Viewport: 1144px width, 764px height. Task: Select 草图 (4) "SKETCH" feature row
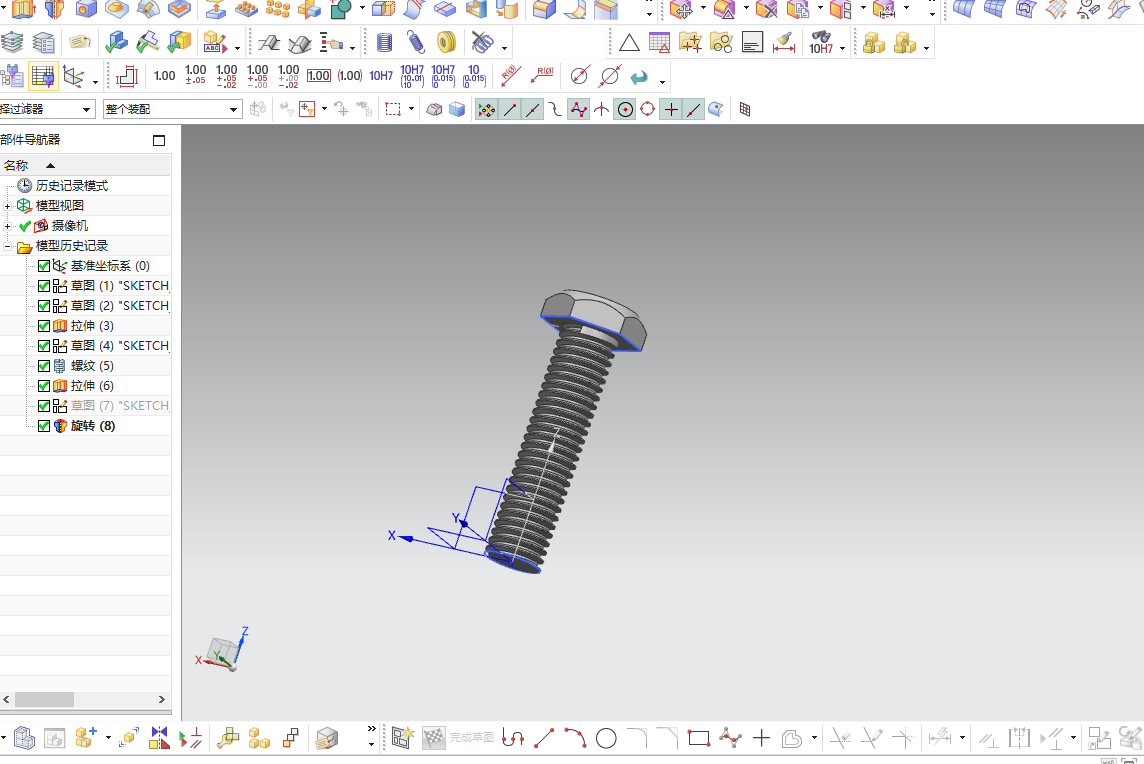pyautogui.click(x=120, y=345)
